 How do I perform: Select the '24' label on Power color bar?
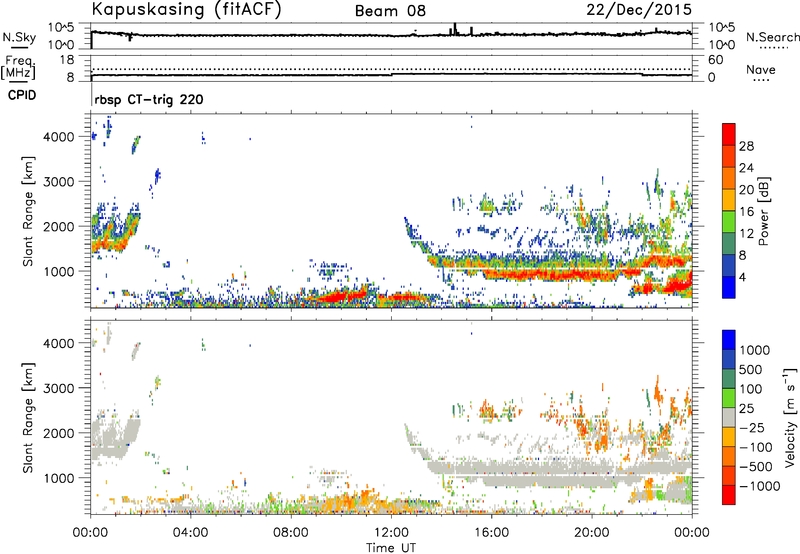point(746,168)
